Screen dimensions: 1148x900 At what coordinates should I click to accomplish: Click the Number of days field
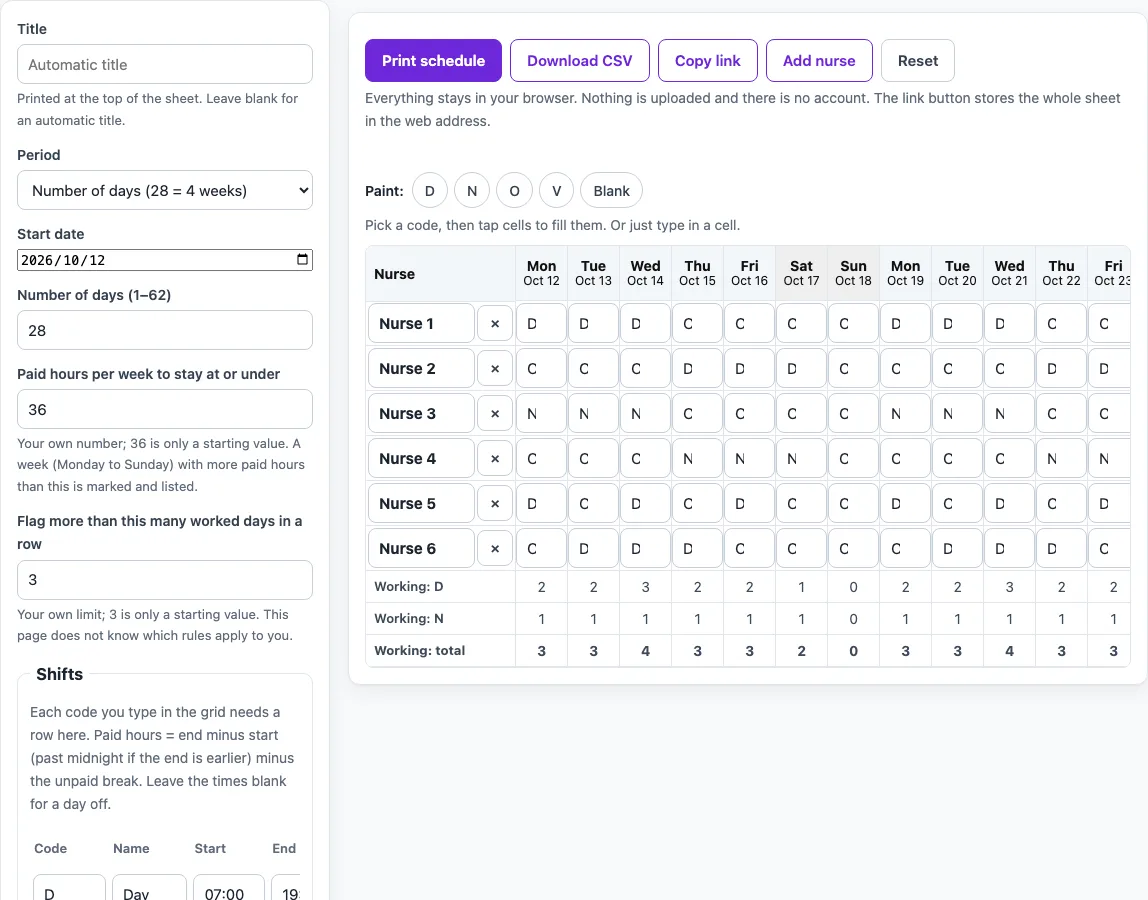click(165, 330)
